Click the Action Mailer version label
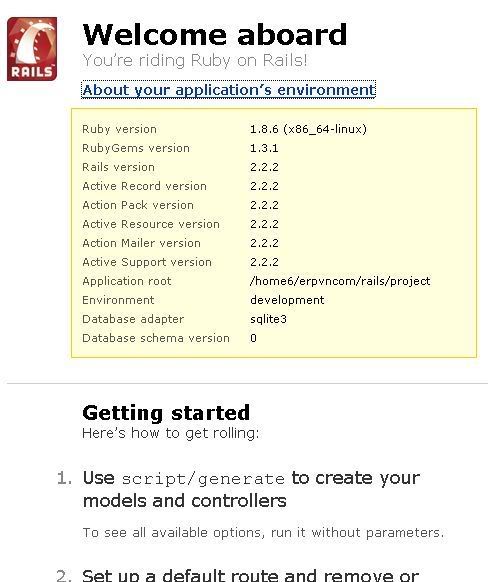 pos(141,243)
